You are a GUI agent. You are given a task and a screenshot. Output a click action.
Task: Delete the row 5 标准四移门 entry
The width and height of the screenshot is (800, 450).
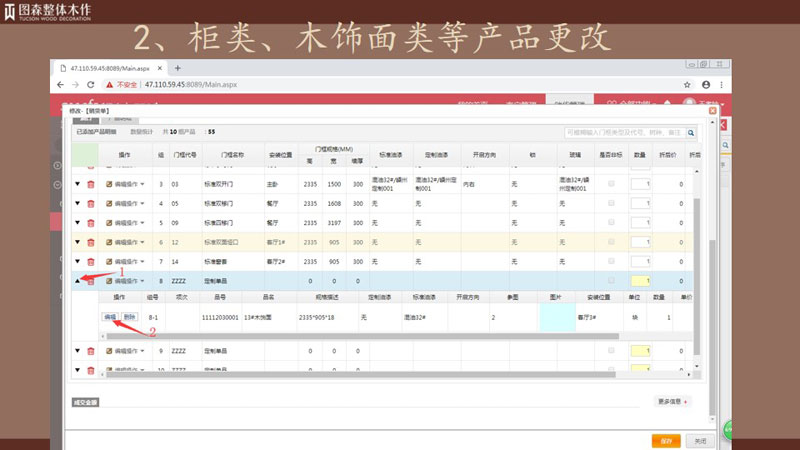[x=91, y=221]
